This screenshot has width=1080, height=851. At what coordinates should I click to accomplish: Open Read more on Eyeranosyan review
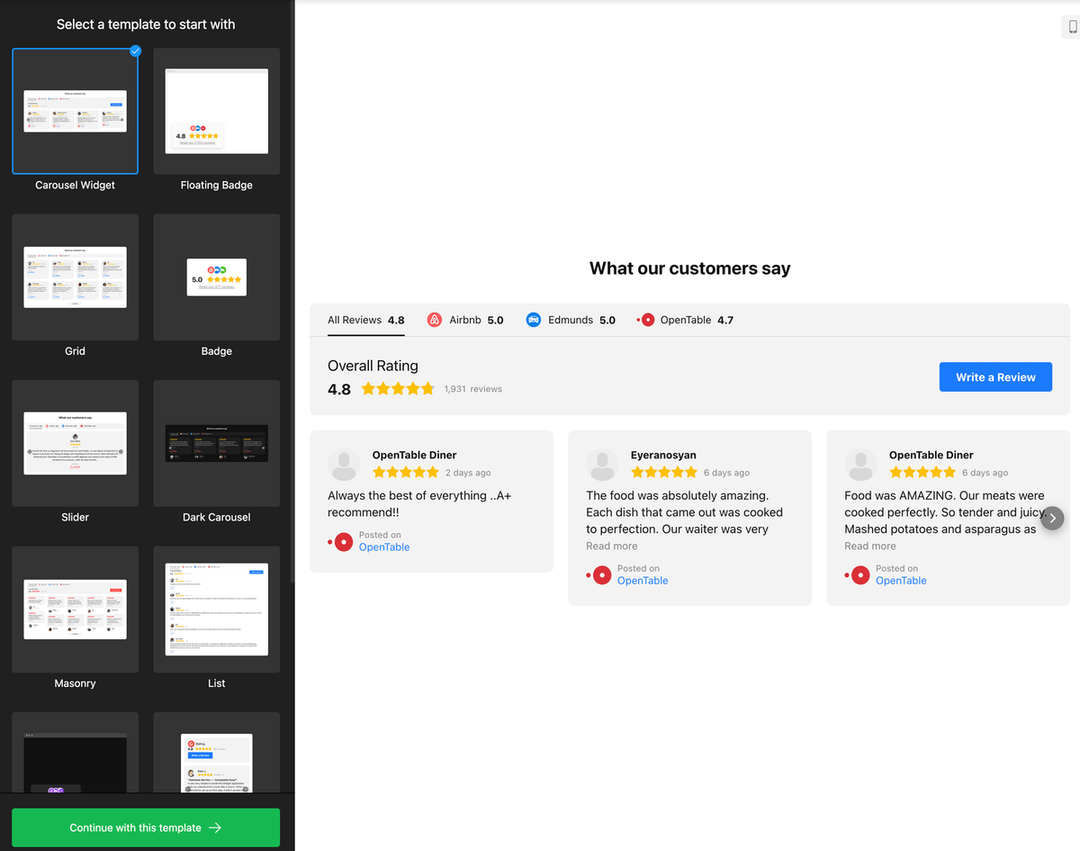tap(612, 546)
